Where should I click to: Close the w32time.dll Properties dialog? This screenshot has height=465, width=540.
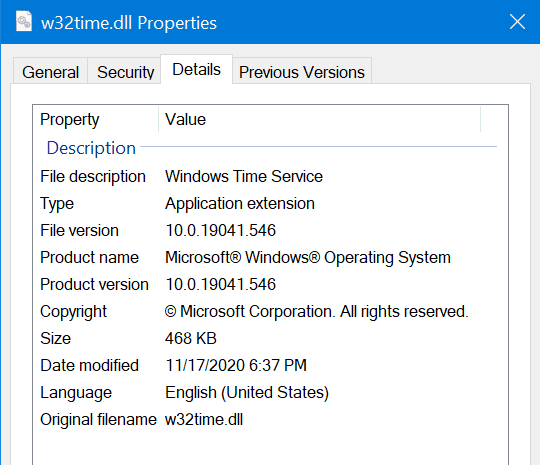(x=517, y=22)
